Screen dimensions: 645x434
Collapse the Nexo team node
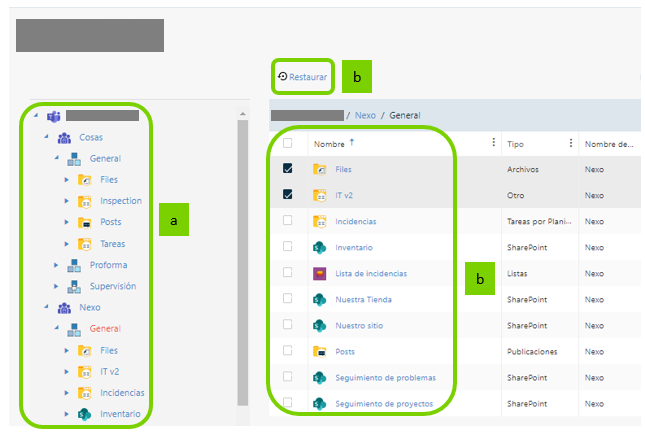tap(46, 306)
